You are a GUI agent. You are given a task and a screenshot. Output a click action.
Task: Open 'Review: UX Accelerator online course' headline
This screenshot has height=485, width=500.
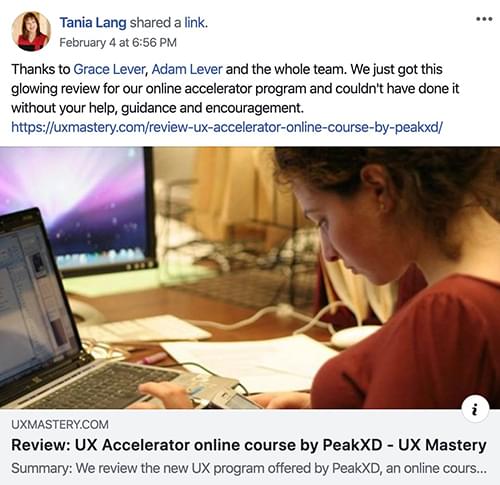click(x=249, y=445)
